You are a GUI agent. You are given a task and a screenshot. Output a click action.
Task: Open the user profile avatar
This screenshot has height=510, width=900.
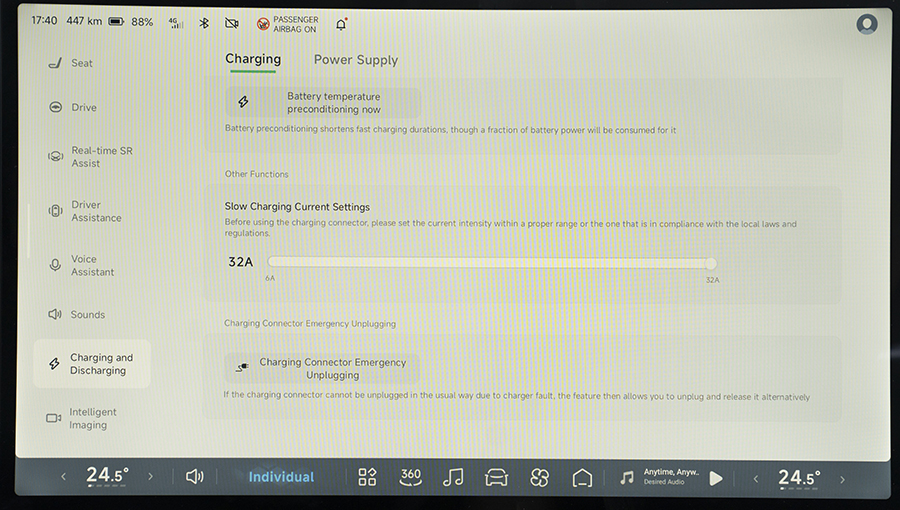pyautogui.click(x=866, y=24)
